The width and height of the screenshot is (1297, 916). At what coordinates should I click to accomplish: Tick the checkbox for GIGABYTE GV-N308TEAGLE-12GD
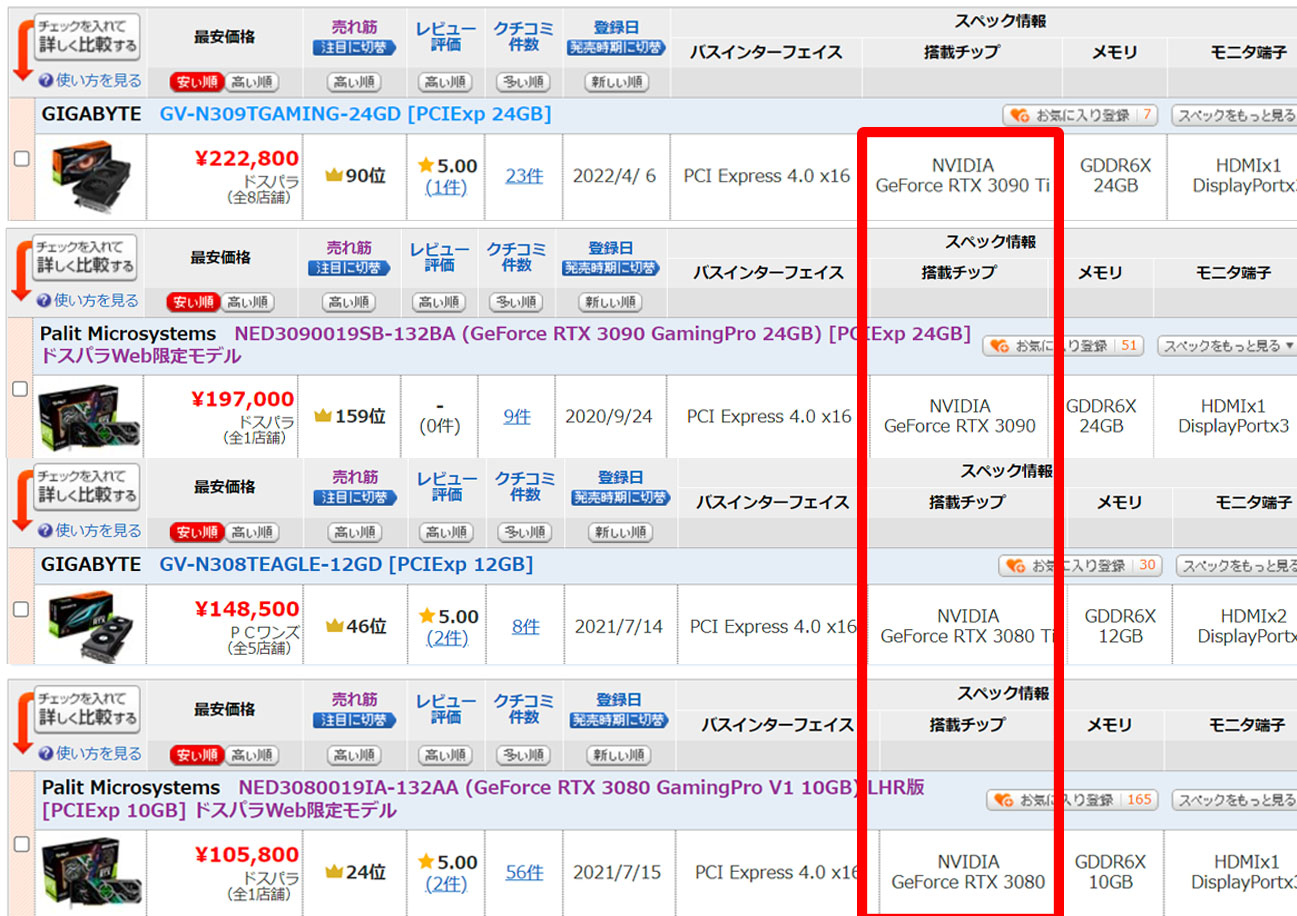(x=22, y=608)
